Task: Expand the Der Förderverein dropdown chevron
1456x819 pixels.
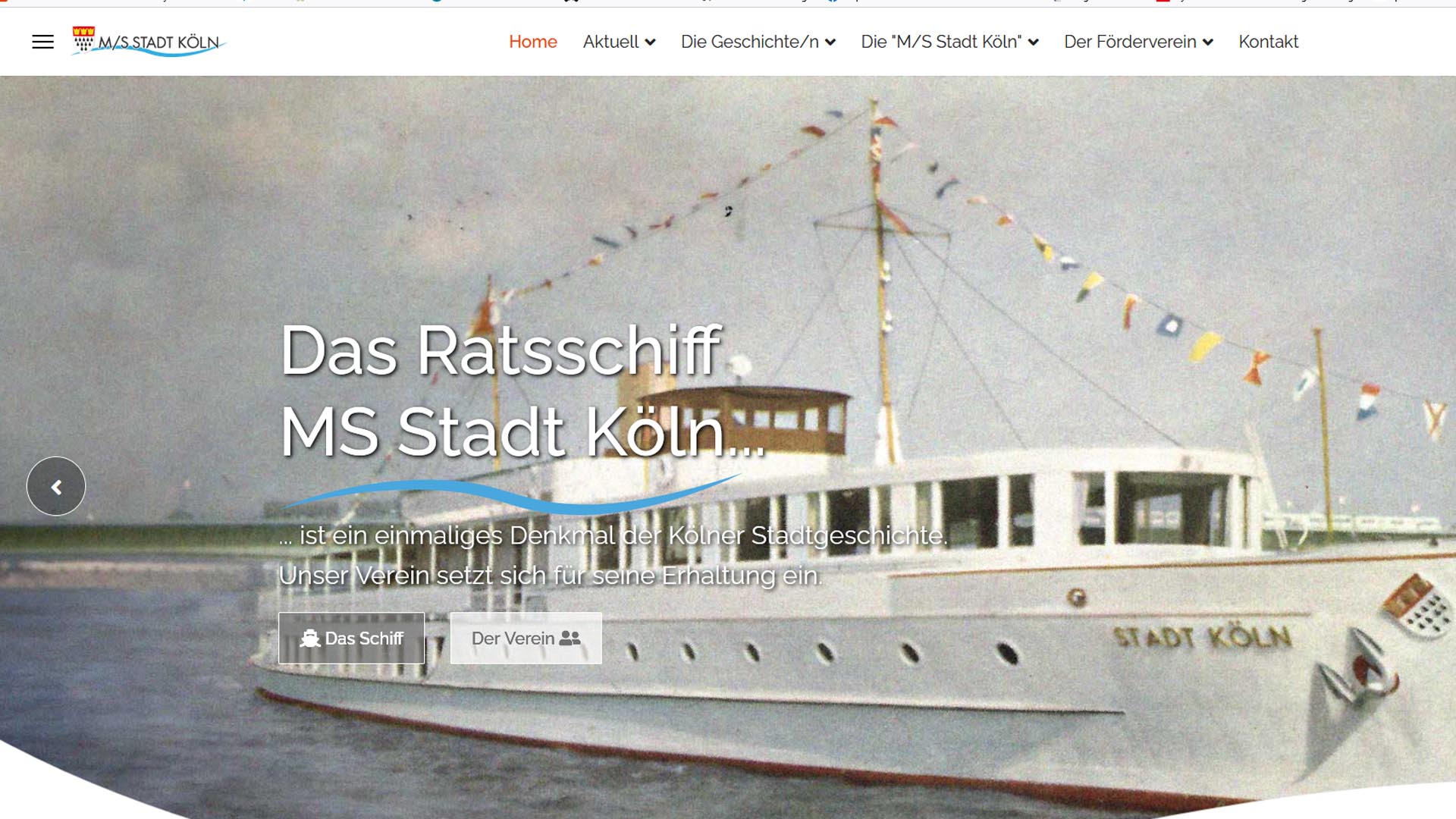Action: click(x=1208, y=42)
